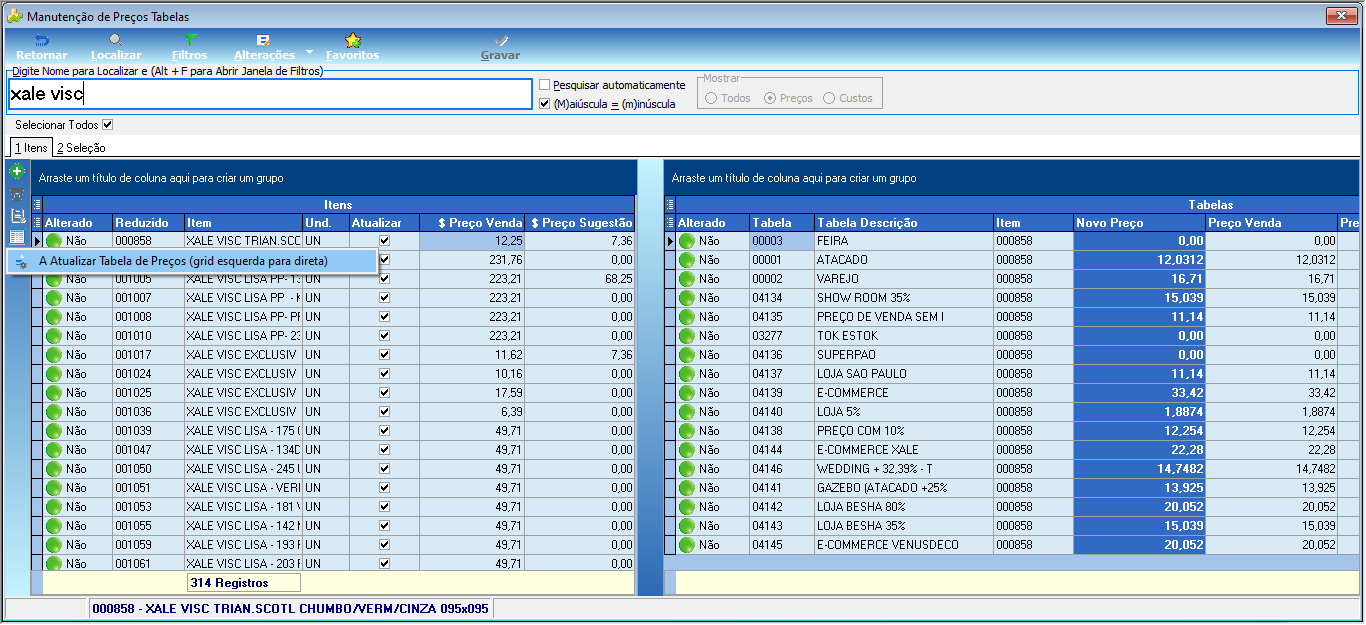1366x625 pixels.
Task: Enable Pesquisar automaticamente checkbox
Action: tap(545, 85)
